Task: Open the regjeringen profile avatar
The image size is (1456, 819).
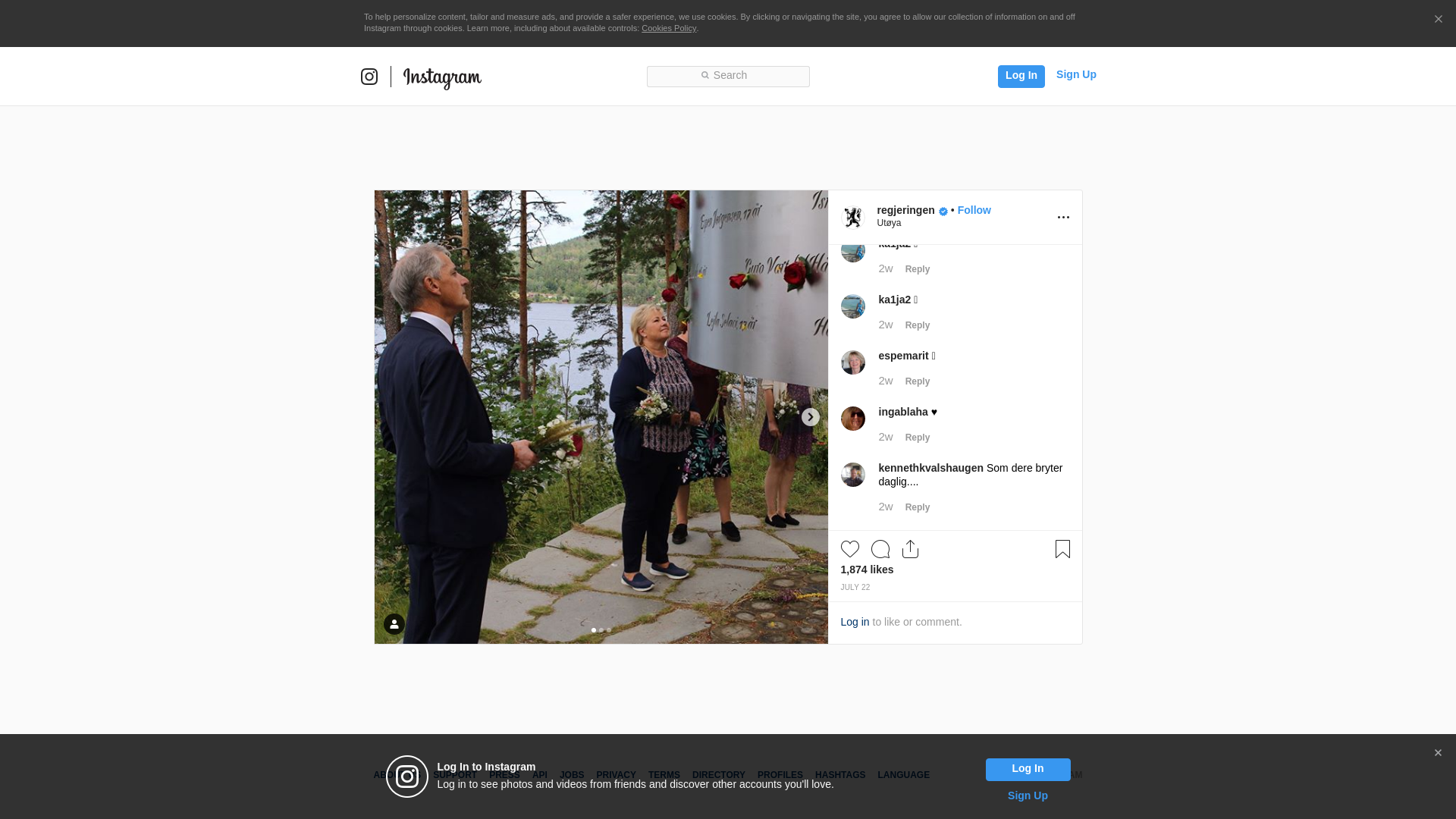Action: pyautogui.click(x=853, y=218)
